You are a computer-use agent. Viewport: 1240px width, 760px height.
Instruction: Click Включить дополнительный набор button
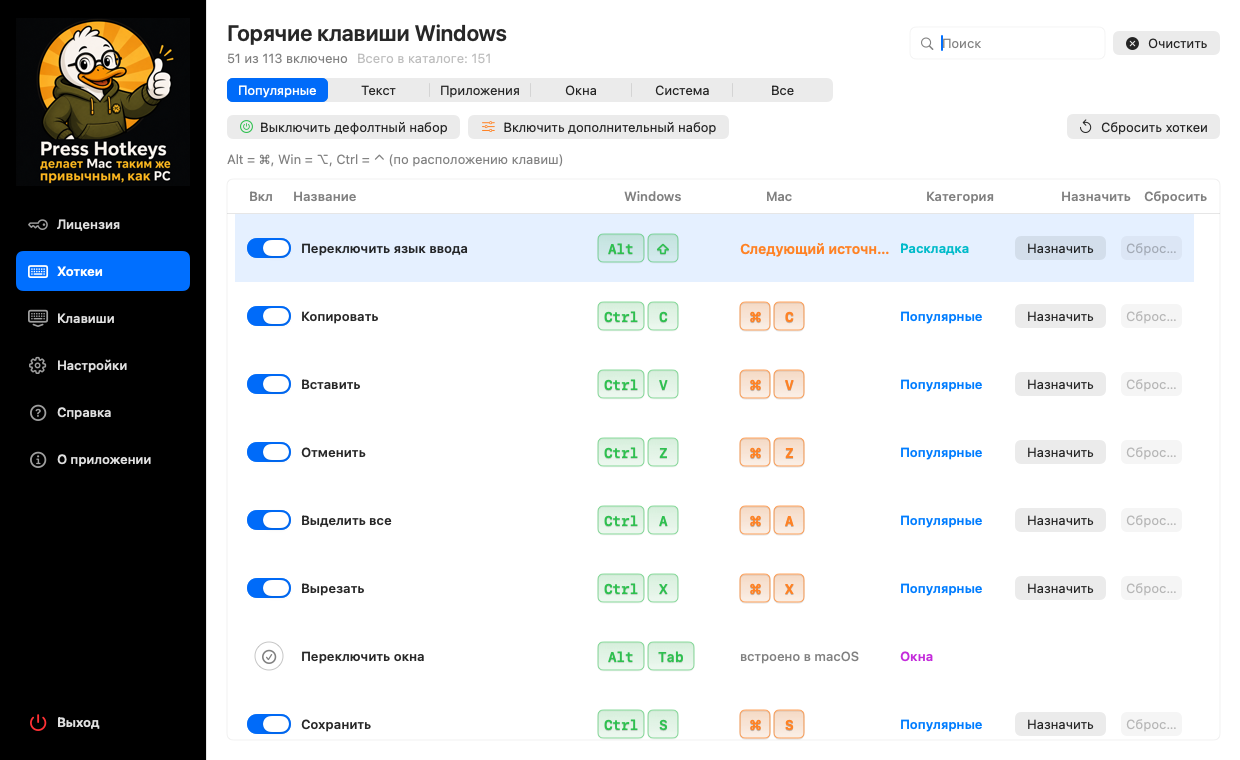(x=598, y=127)
